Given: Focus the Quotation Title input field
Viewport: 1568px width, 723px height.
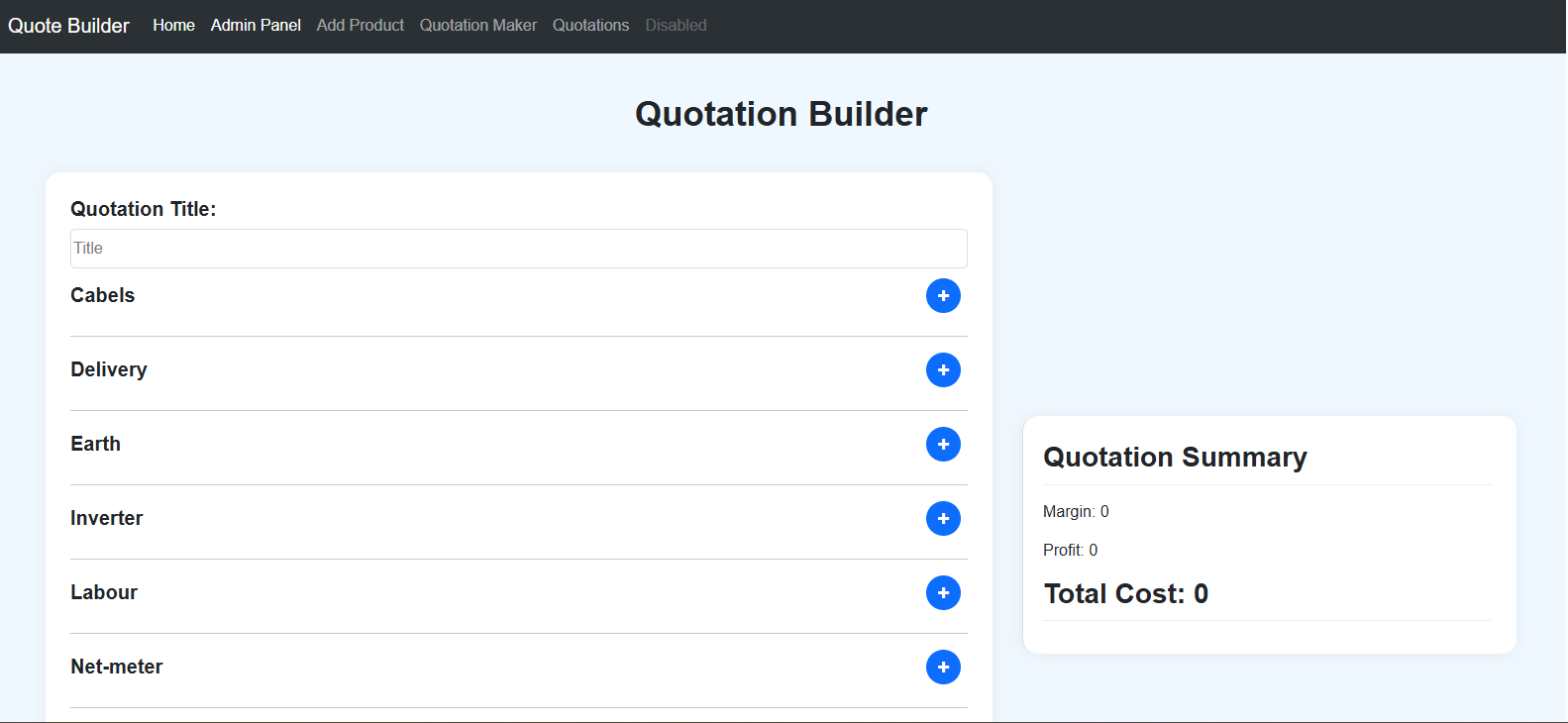Looking at the screenshot, I should (x=518, y=249).
